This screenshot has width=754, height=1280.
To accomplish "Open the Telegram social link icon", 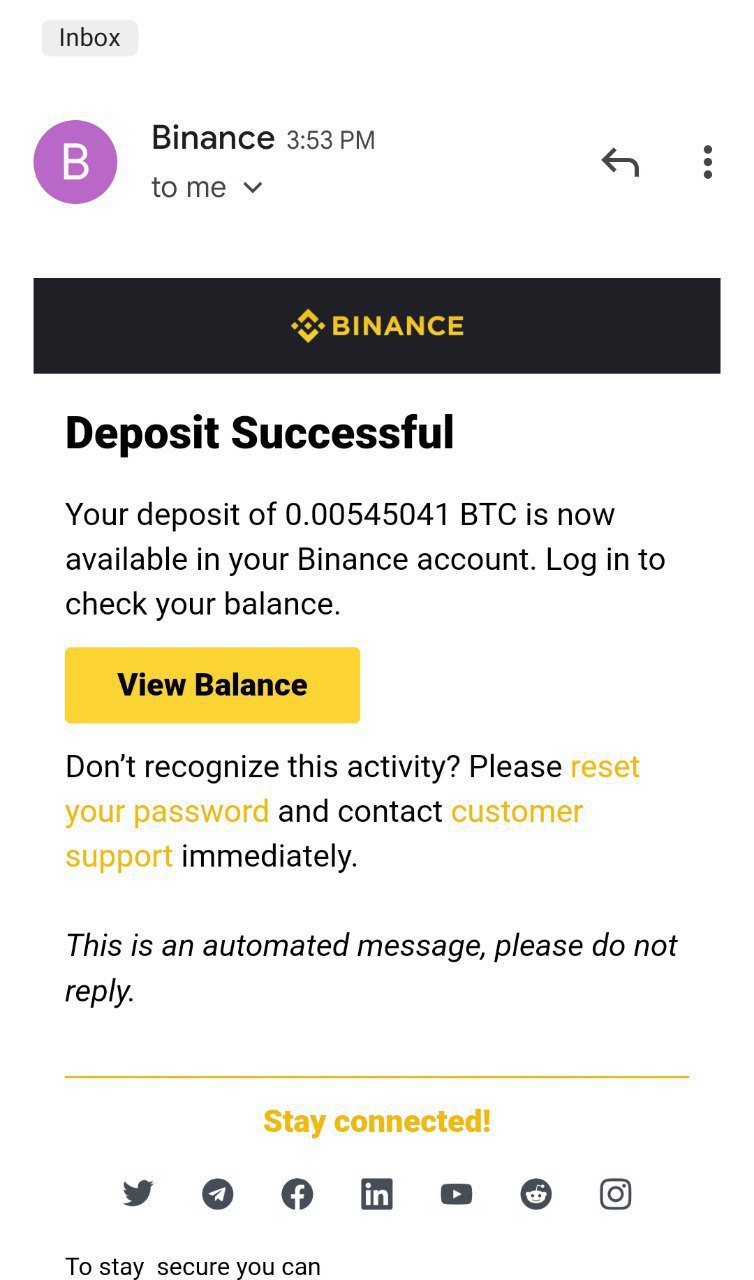I will coord(218,1194).
